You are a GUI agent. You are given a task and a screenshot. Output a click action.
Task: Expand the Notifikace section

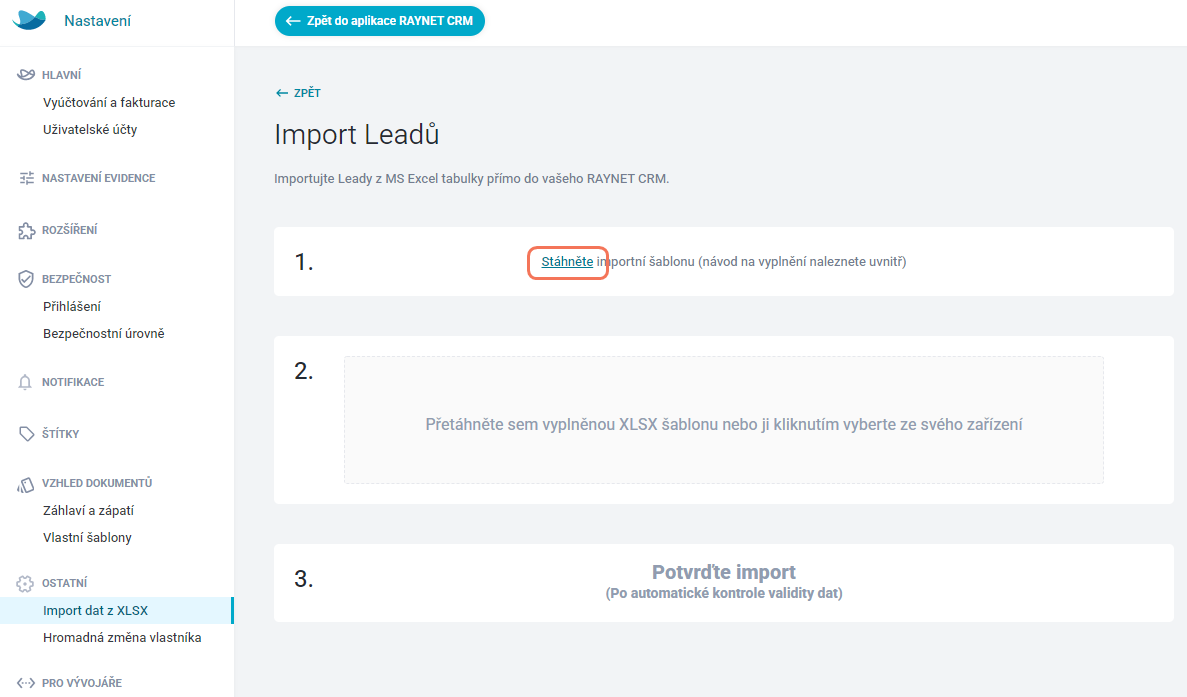pos(73,382)
